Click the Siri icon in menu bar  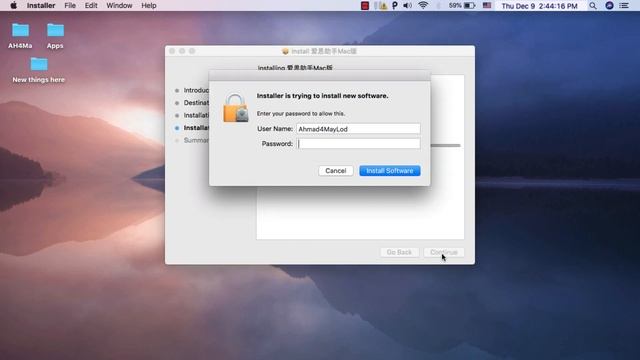coord(609,5)
